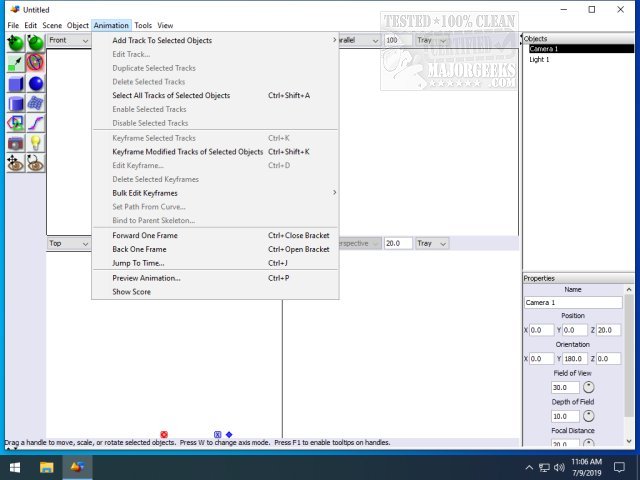Click the blue X handle marker
This screenshot has height=480, width=640.
click(x=218, y=435)
